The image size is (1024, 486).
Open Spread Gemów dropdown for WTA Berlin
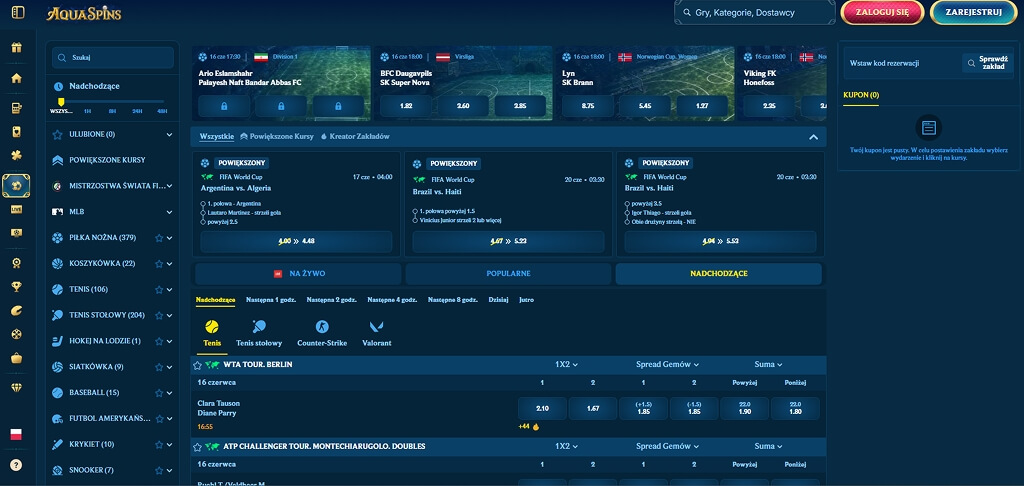667,364
